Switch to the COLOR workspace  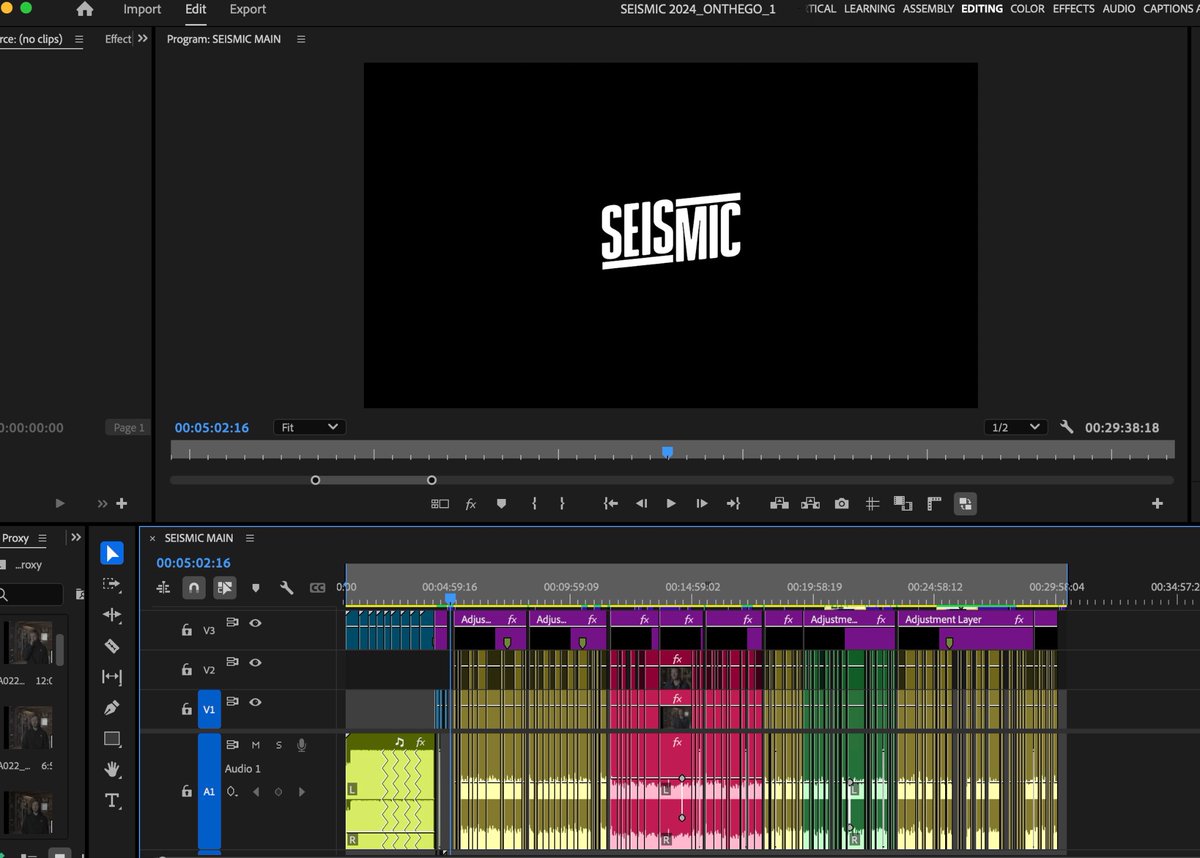click(1027, 9)
